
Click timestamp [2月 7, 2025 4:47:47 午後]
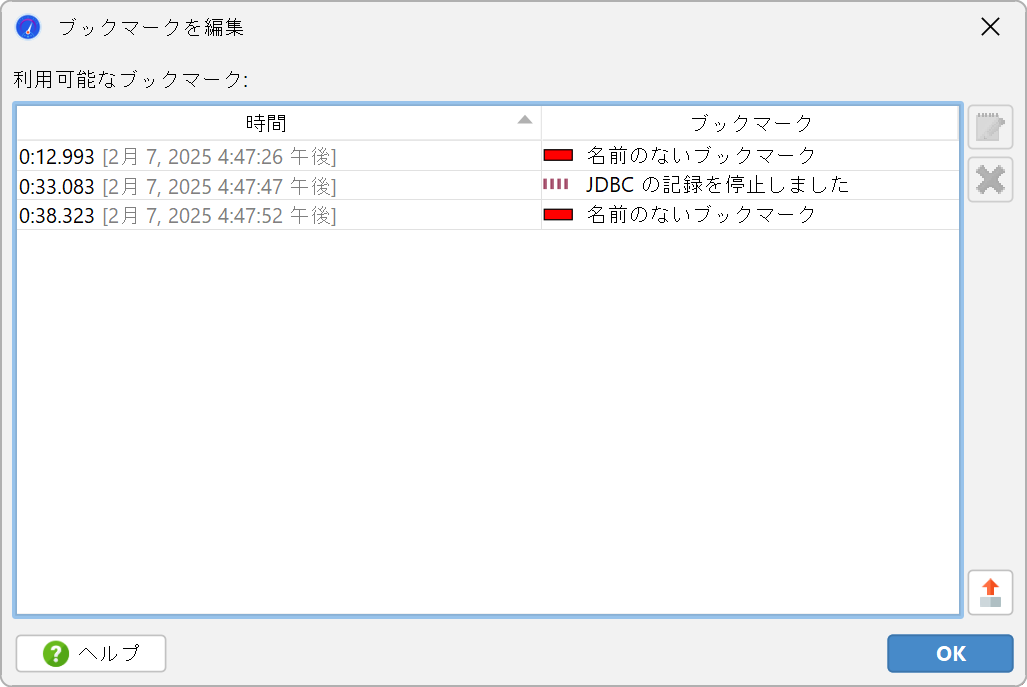pyautogui.click(x=219, y=187)
